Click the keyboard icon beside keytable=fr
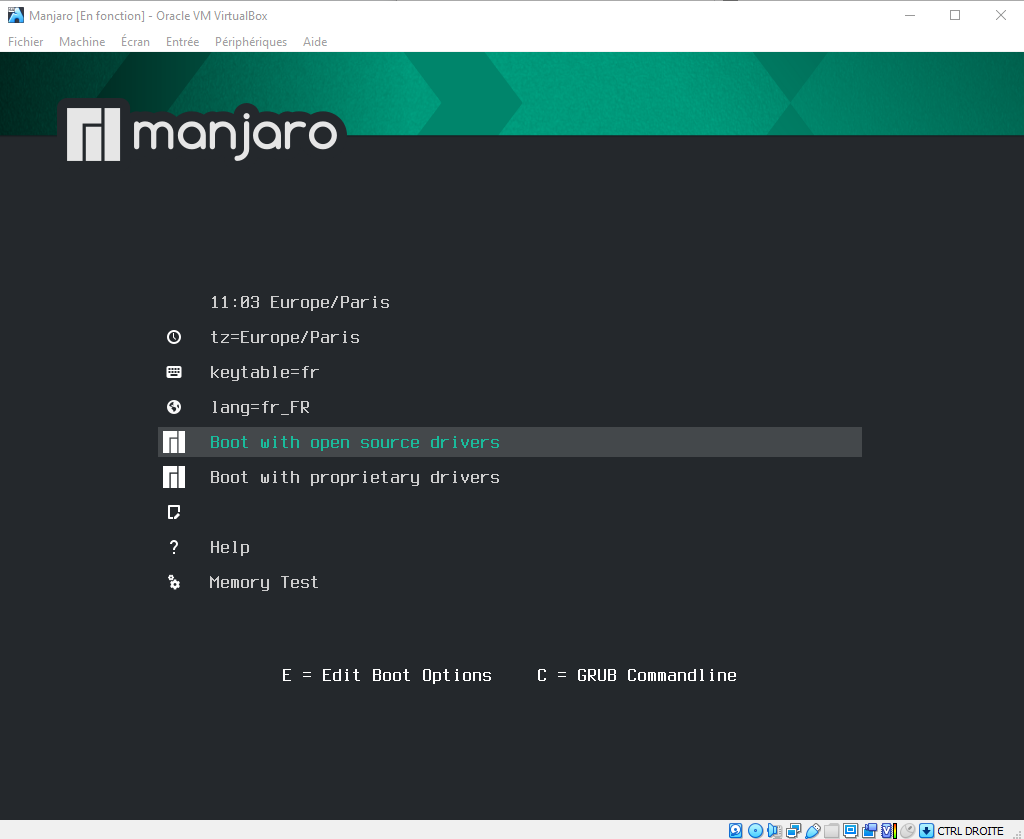 tap(174, 372)
